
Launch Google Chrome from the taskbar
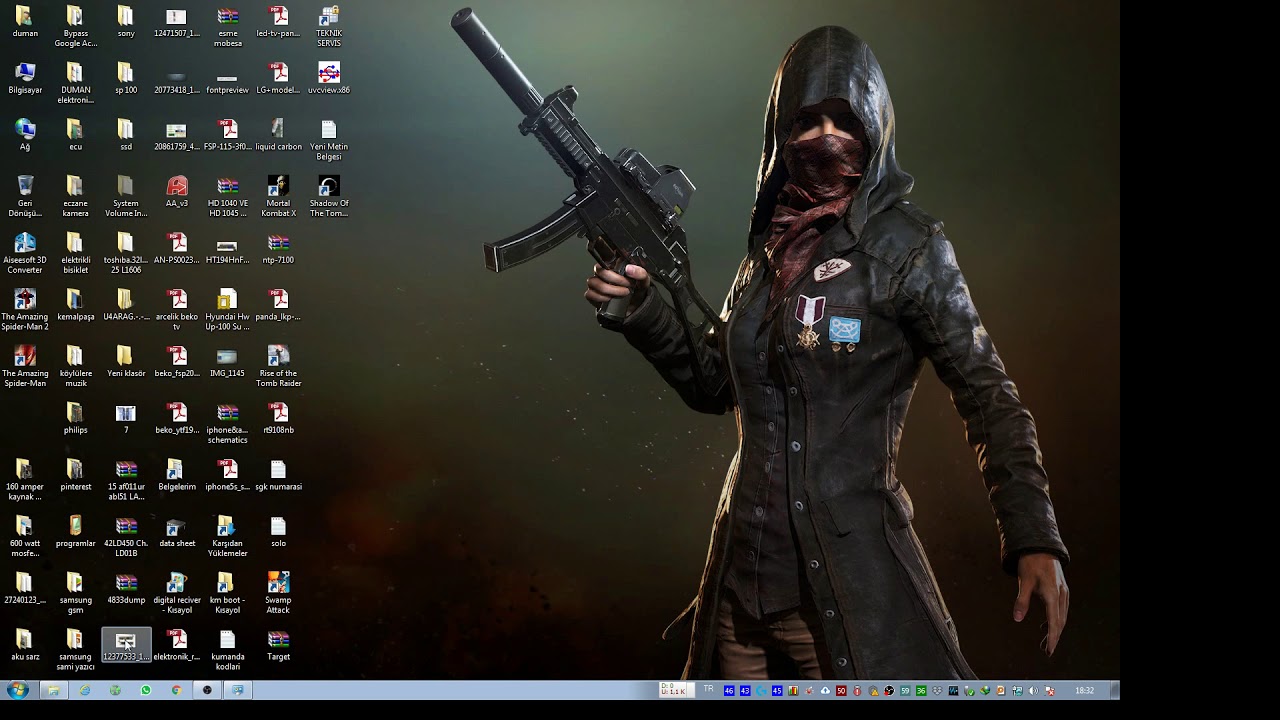[176, 690]
